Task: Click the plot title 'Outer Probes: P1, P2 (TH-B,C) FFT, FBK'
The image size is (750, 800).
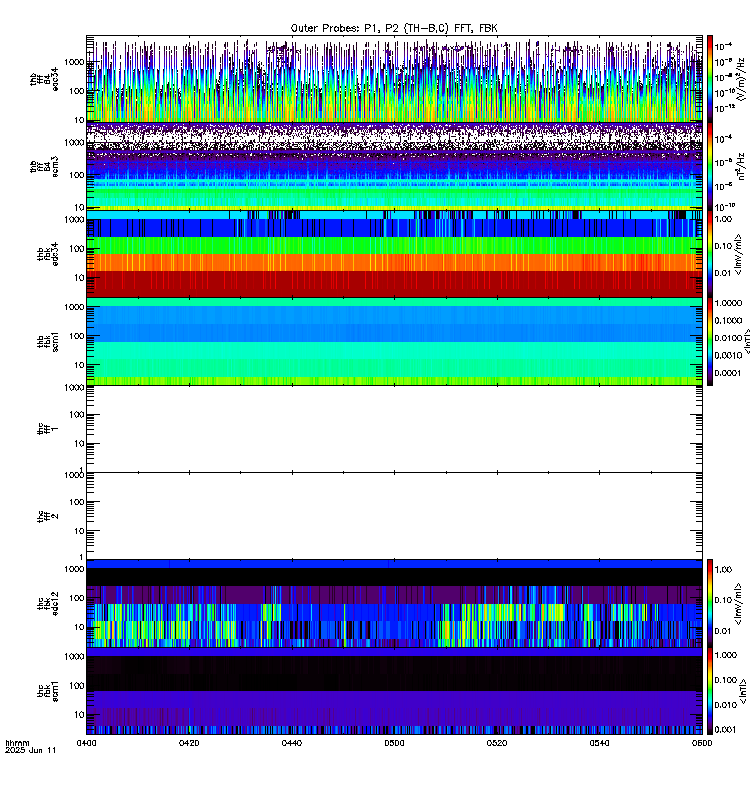Action: [394, 28]
